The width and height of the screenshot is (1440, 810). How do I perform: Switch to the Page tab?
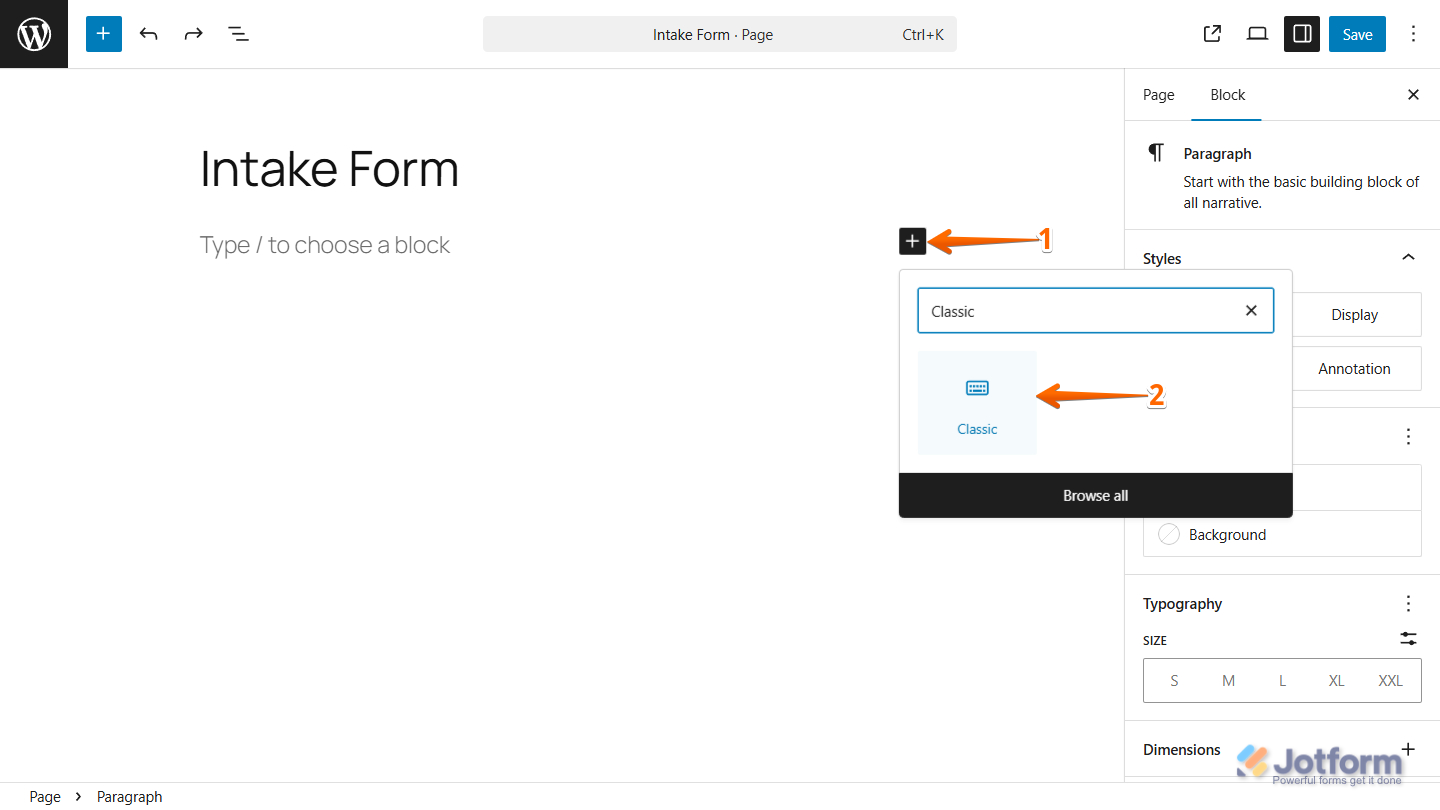(x=1158, y=94)
